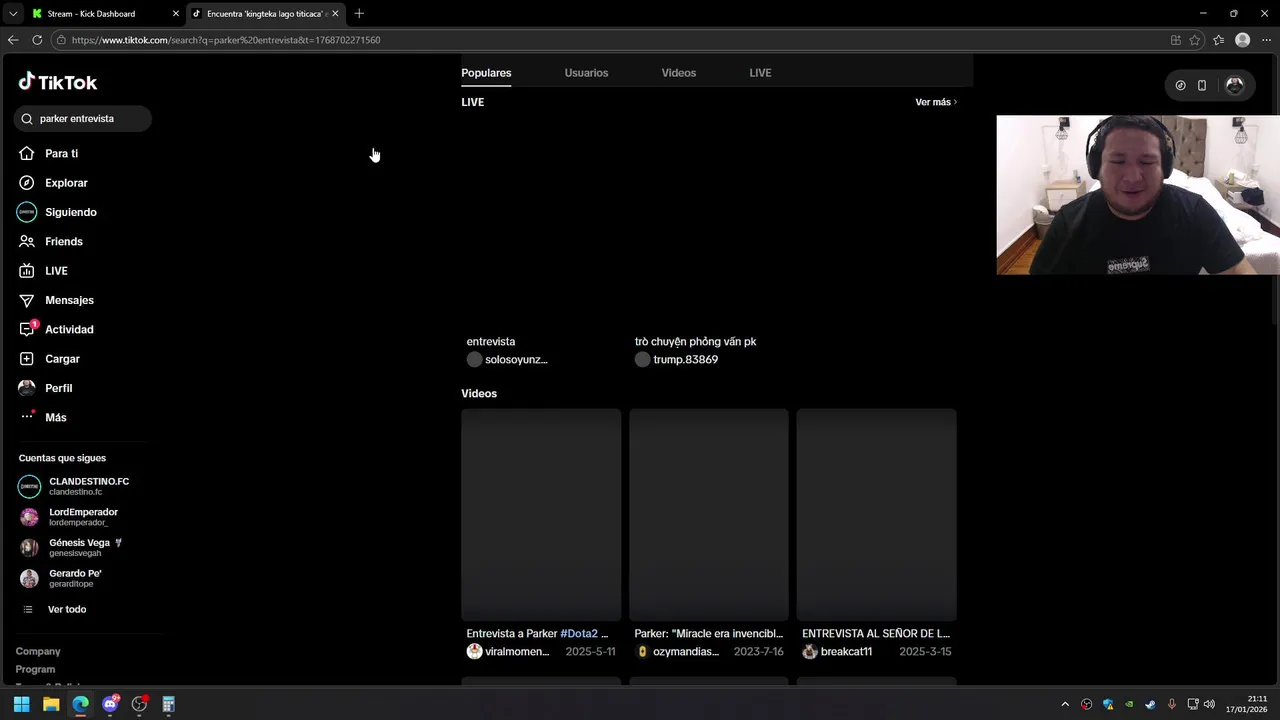The width and height of the screenshot is (1280, 720).
Task: Switch to the Videos tab
Action: (678, 73)
